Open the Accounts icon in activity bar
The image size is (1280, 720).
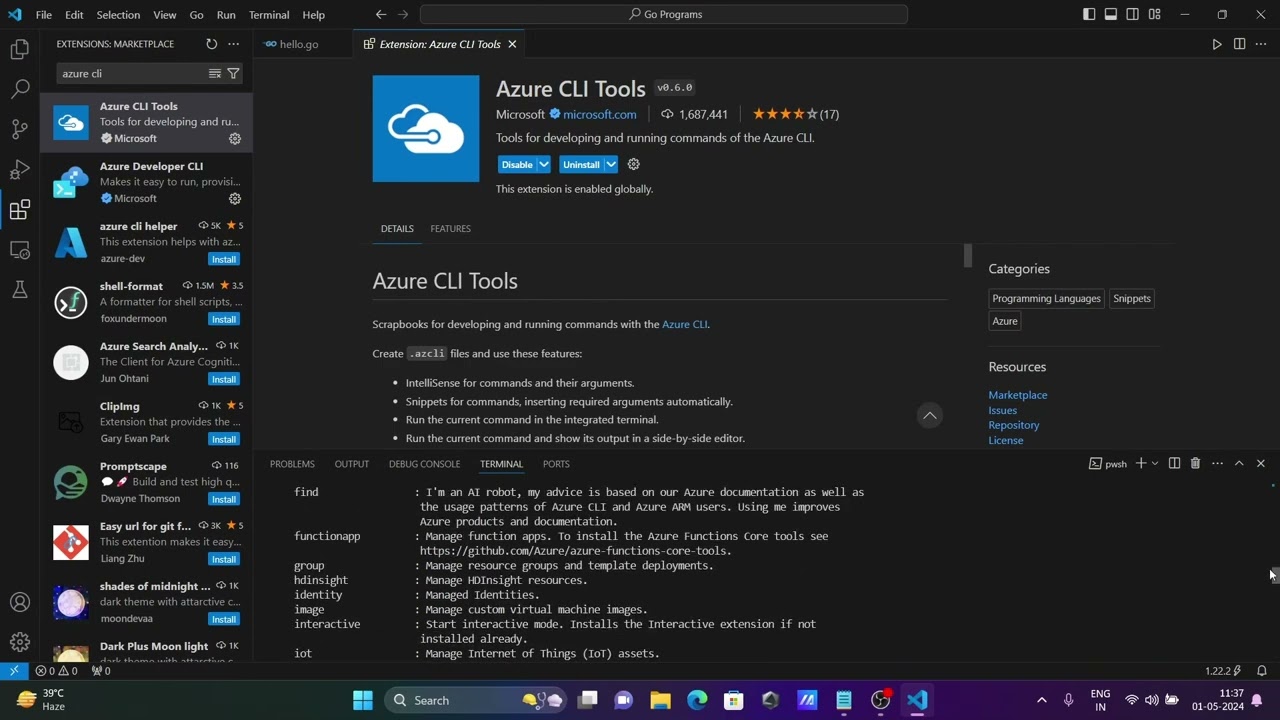tap(20, 602)
